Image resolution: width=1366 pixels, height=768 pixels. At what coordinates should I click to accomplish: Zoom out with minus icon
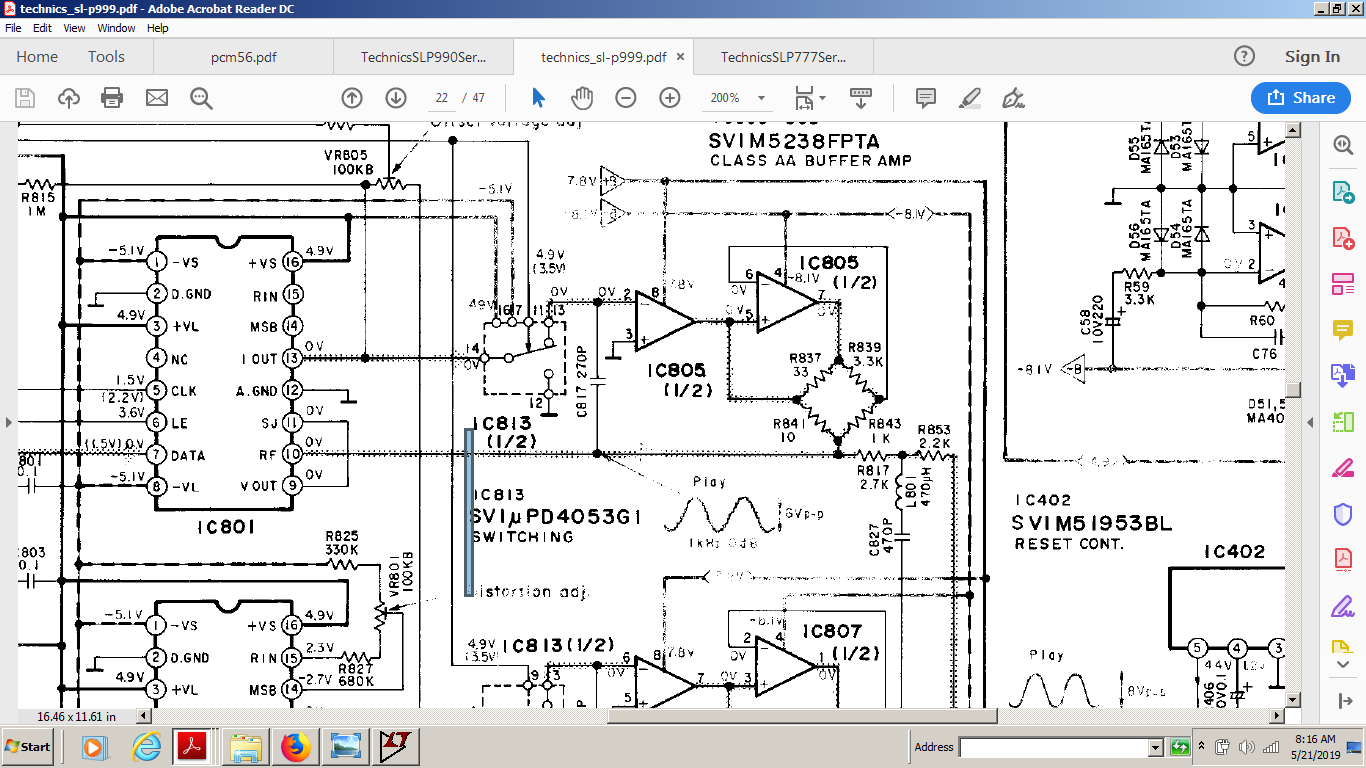[626, 98]
